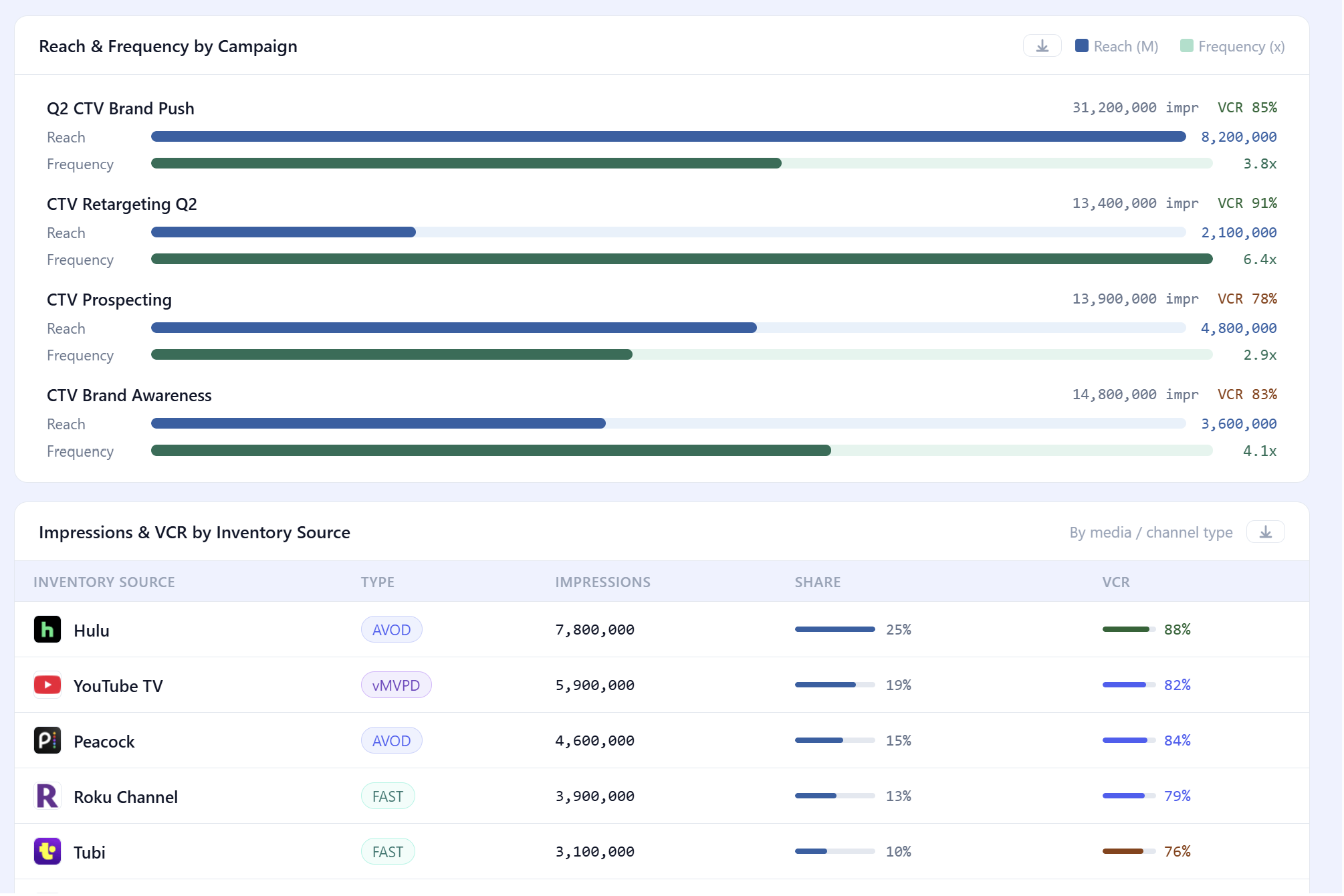The width and height of the screenshot is (1344, 896).
Task: Click the Peacock 84% VCR bar
Action: tap(1129, 740)
